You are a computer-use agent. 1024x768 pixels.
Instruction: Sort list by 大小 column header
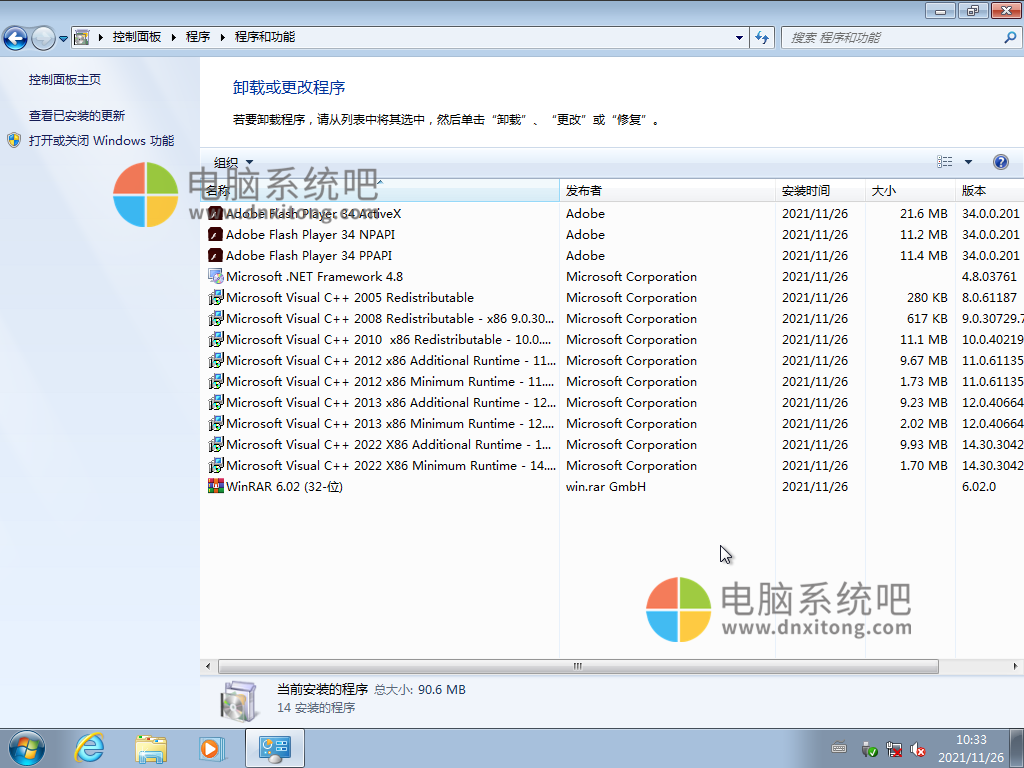tap(910, 191)
